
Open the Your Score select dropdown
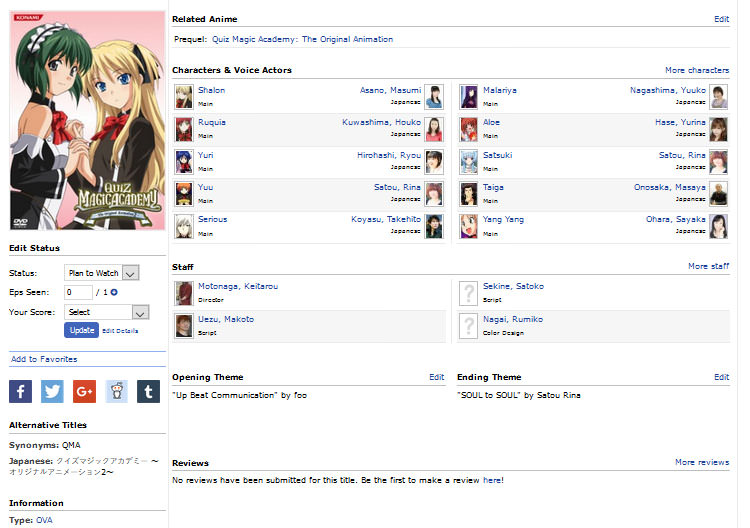[106, 312]
